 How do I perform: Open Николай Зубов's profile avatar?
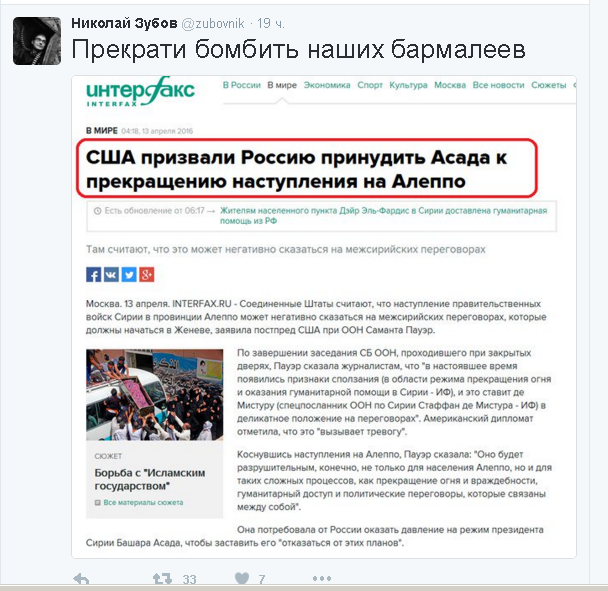click(x=37, y=41)
